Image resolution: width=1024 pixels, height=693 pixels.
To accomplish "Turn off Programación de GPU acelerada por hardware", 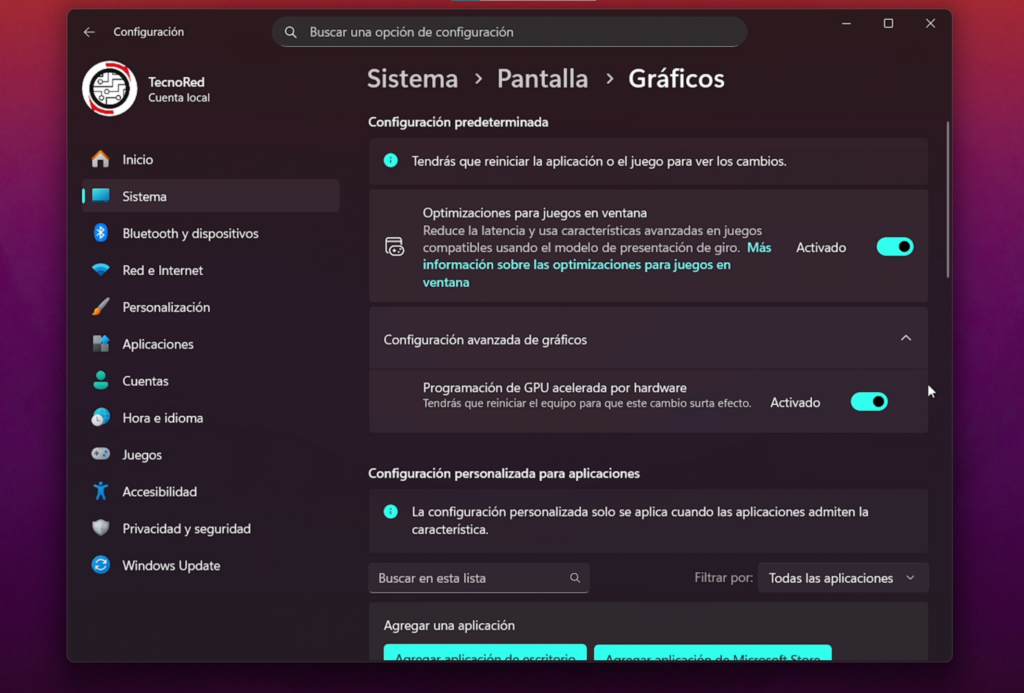I will (x=868, y=401).
